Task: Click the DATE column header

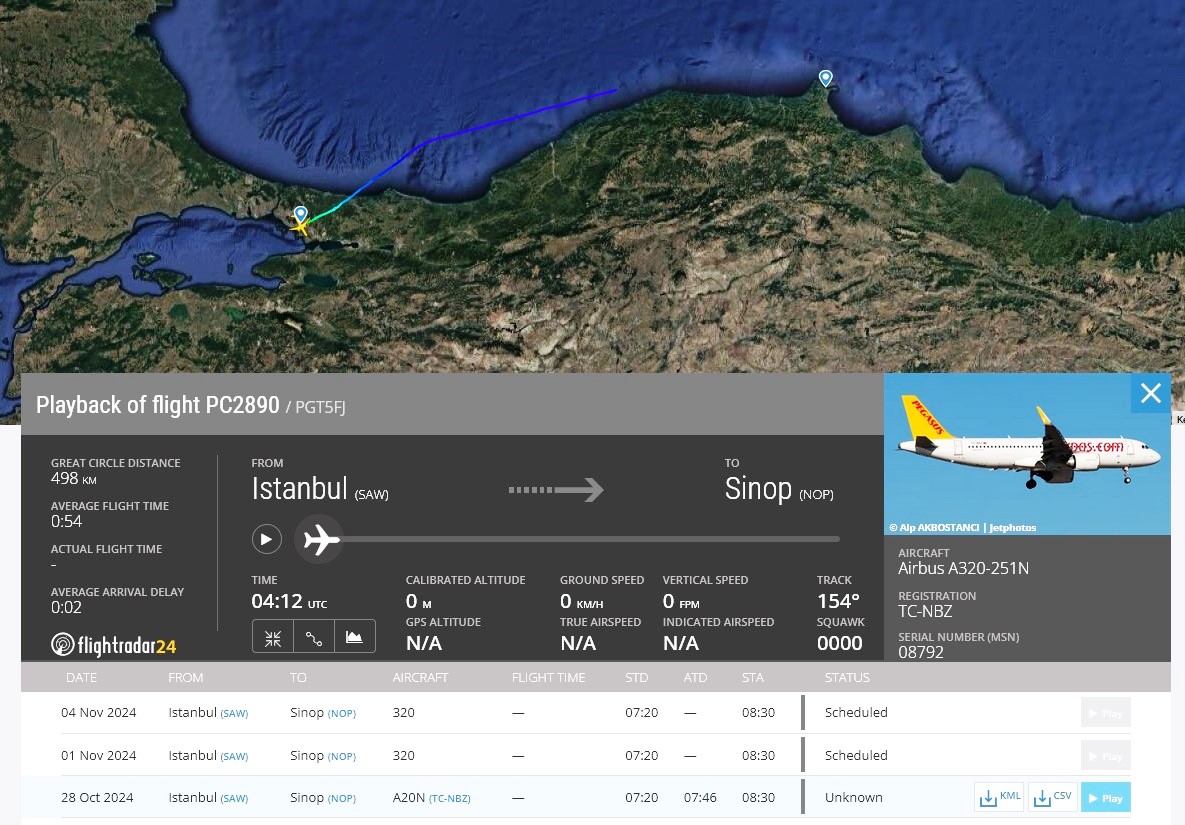Action: tap(82, 678)
